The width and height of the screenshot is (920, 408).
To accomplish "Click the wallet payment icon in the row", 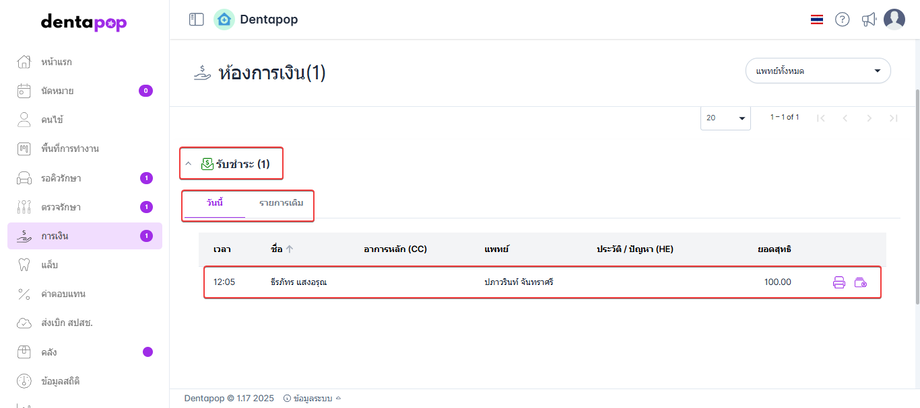I will (x=860, y=282).
